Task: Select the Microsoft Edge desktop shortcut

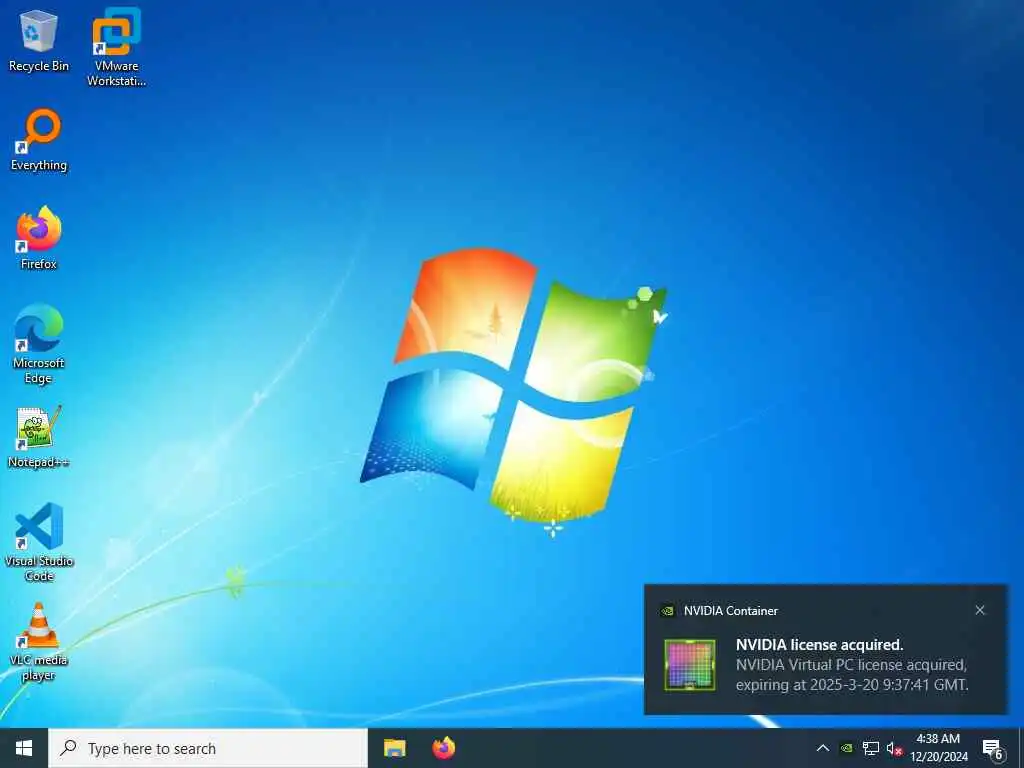Action: click(39, 344)
